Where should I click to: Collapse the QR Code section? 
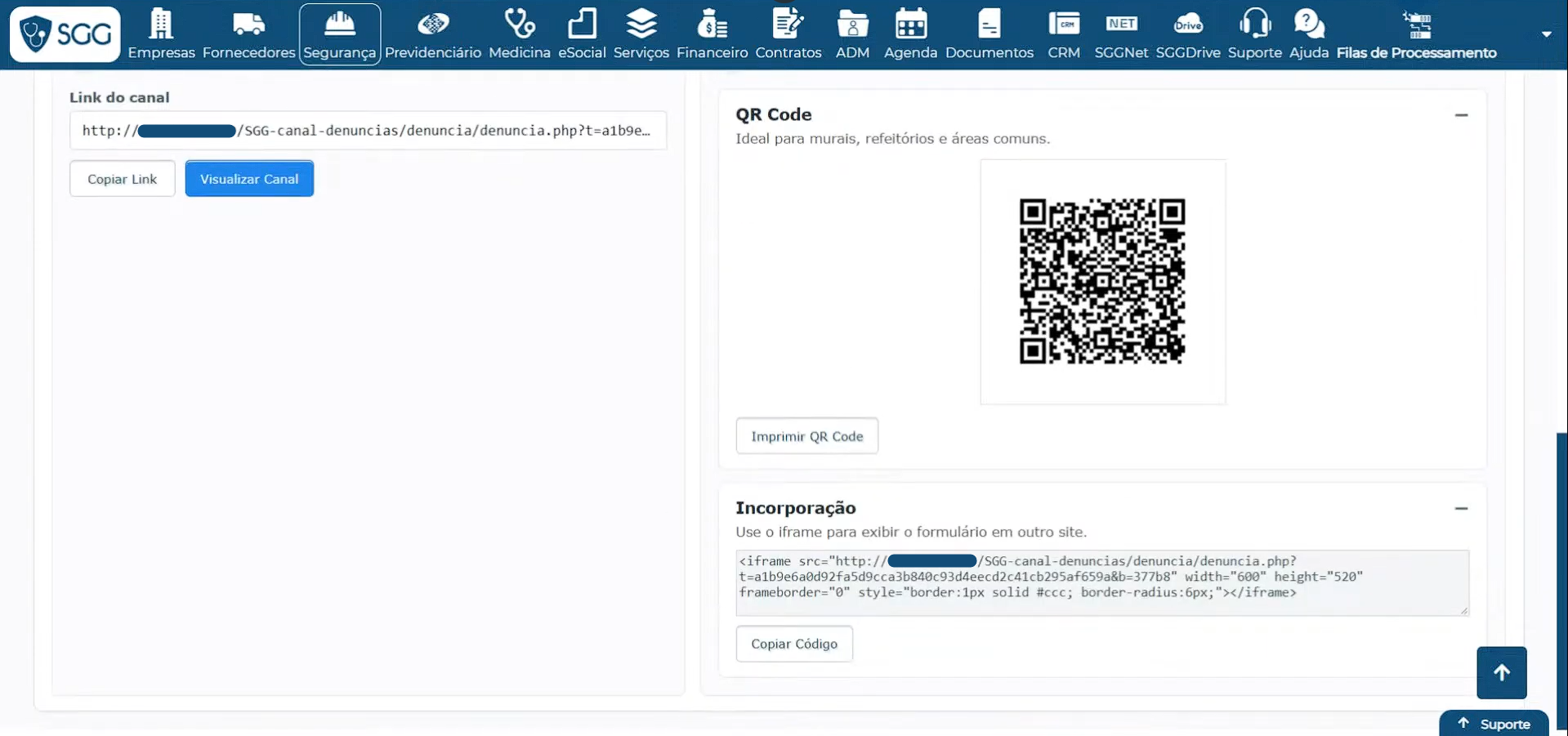point(1461,115)
